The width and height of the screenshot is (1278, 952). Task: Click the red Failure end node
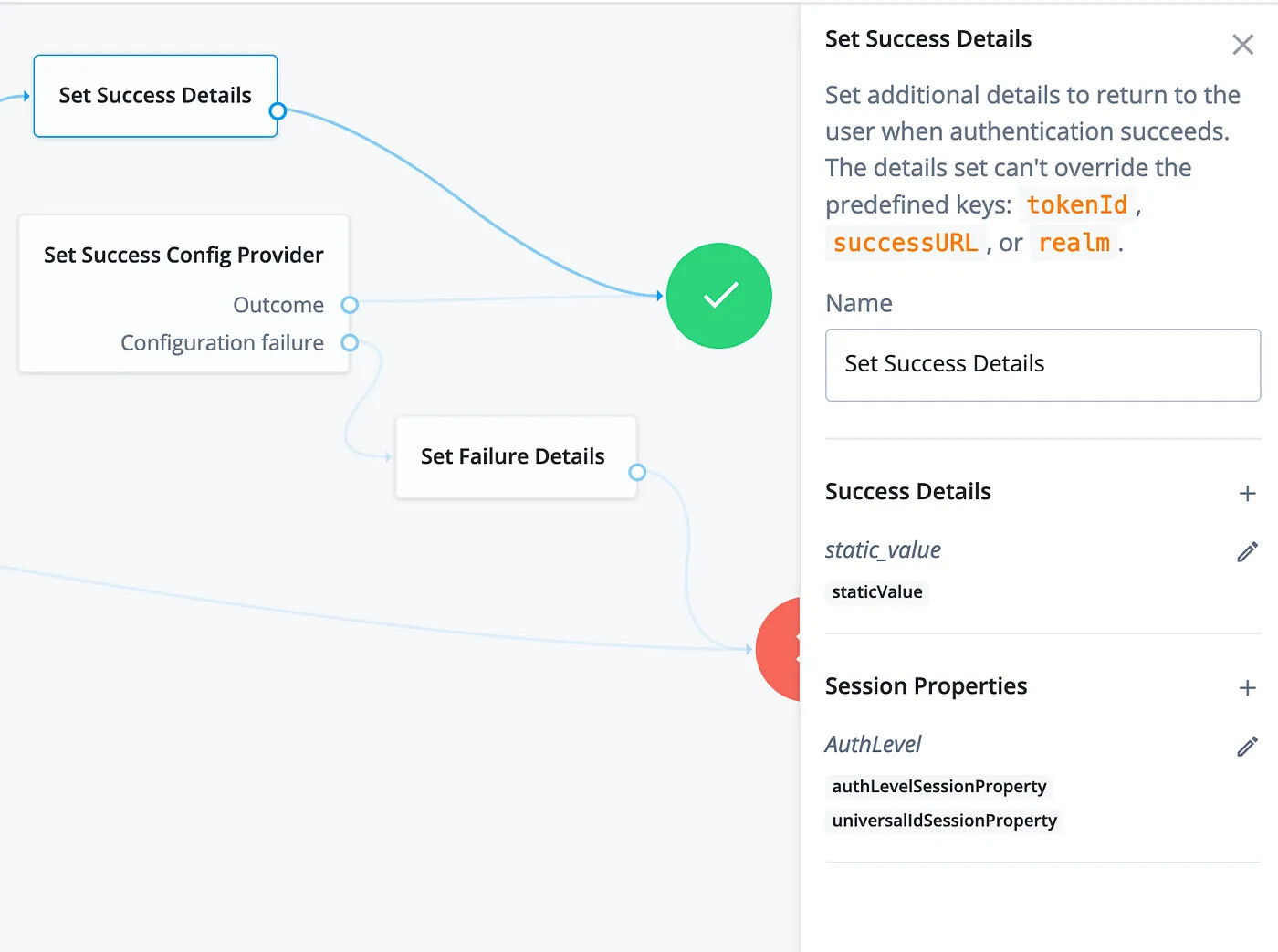[x=779, y=649]
